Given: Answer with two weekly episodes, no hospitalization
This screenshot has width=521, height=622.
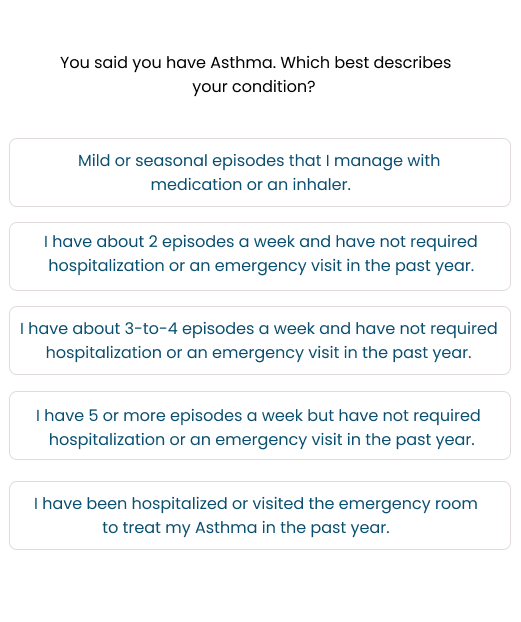Looking at the screenshot, I should click(x=260, y=257).
